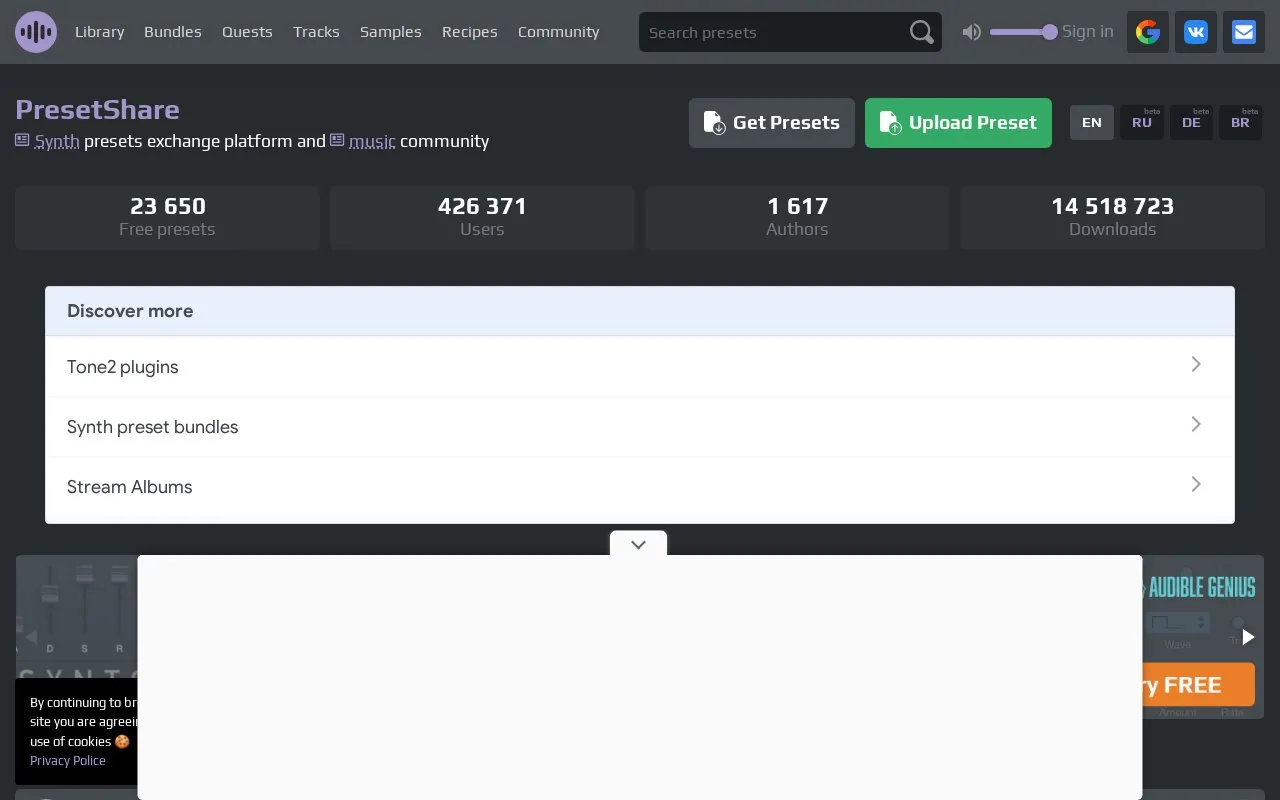Click the Upload Preset button

(958, 123)
